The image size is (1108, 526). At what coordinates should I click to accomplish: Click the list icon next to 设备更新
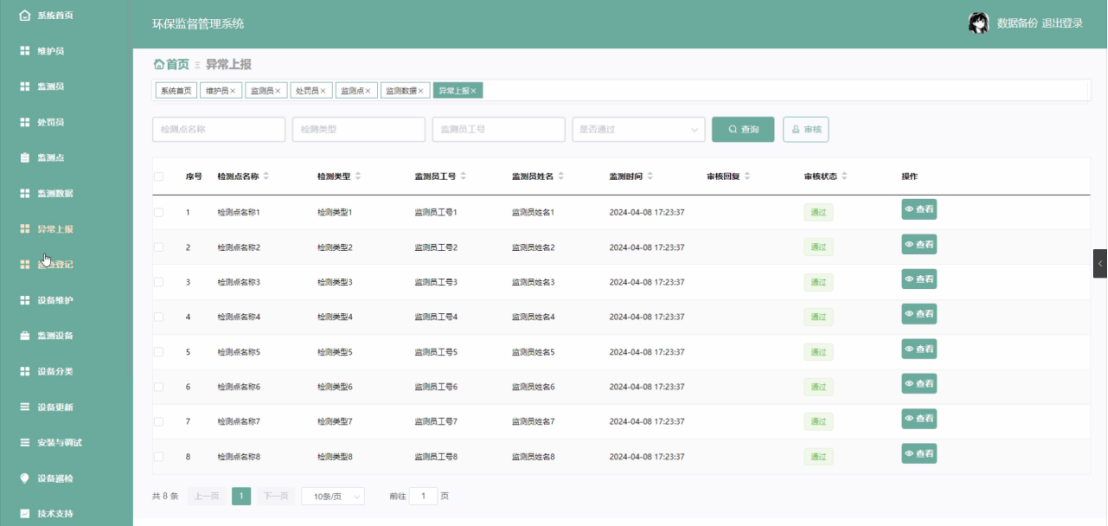25,407
